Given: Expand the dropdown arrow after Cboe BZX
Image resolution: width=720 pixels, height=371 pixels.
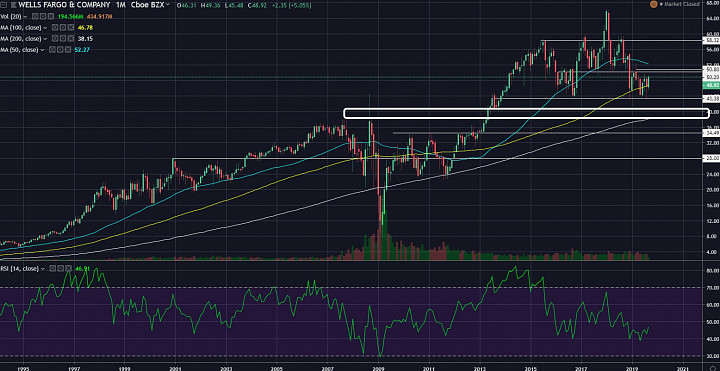Looking at the screenshot, I should [168, 5].
